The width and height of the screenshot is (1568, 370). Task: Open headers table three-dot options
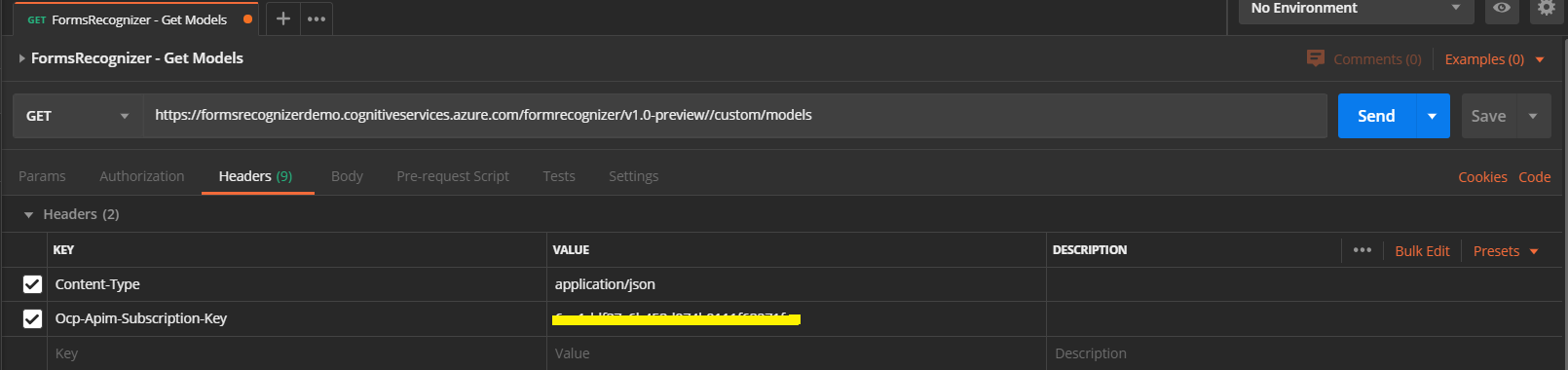click(1363, 250)
